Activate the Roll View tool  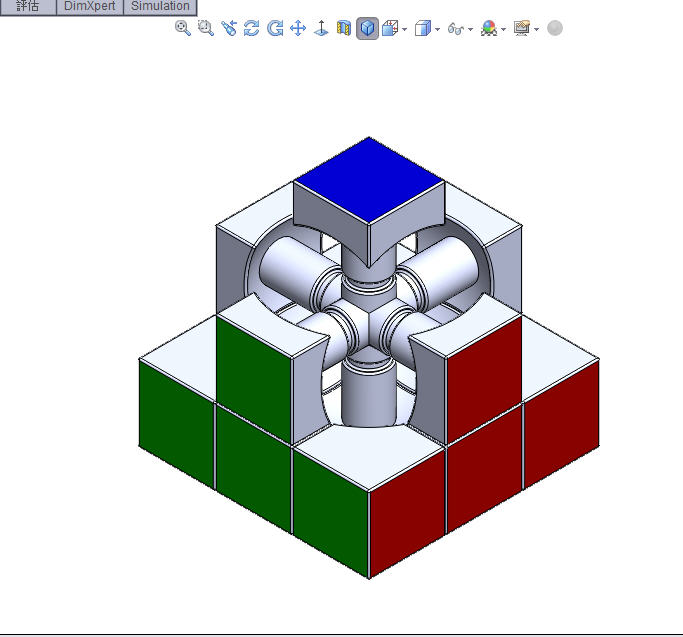coord(275,28)
